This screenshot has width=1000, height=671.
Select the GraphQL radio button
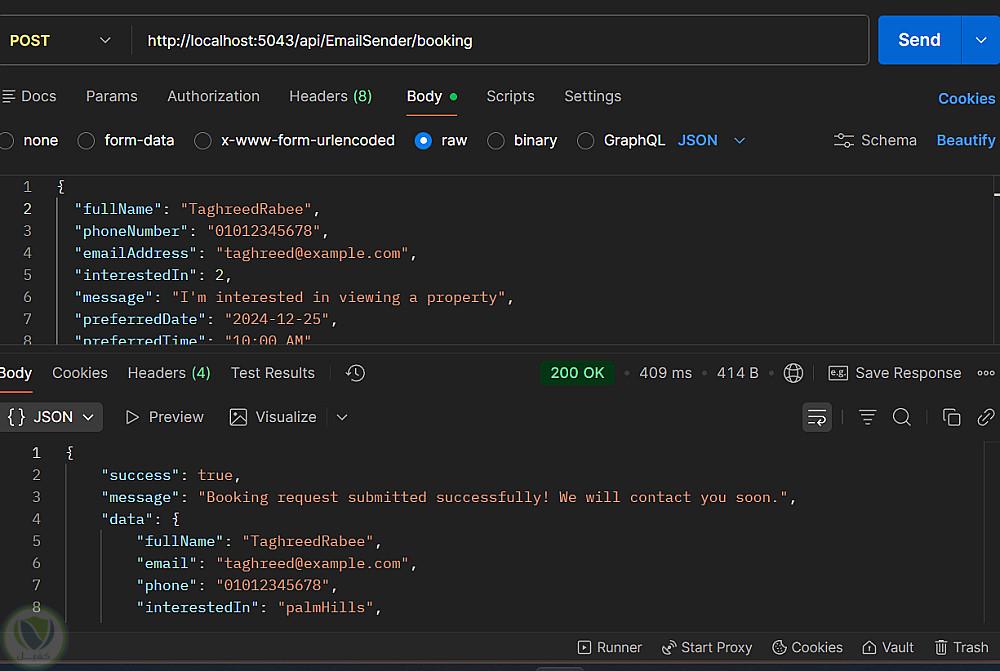[x=586, y=141]
